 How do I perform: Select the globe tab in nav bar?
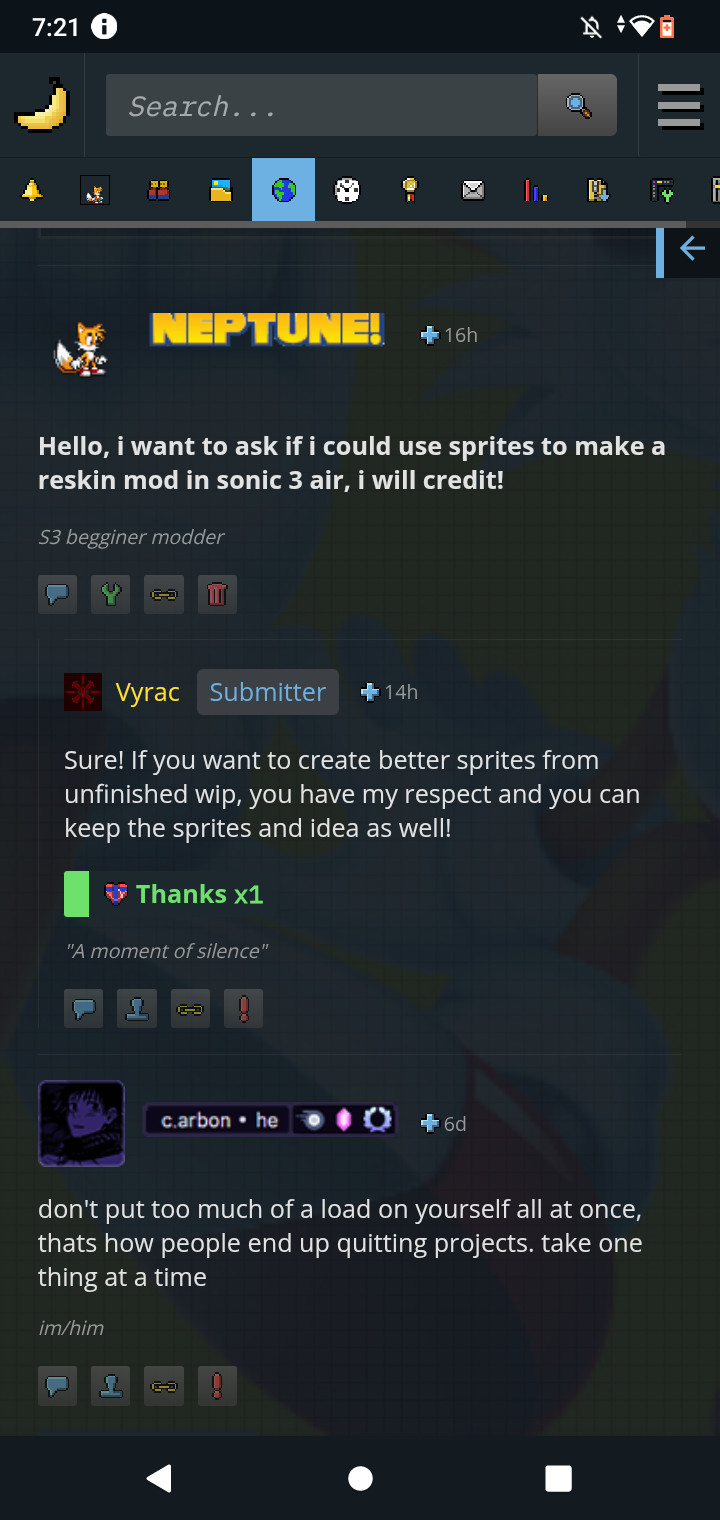(x=284, y=189)
